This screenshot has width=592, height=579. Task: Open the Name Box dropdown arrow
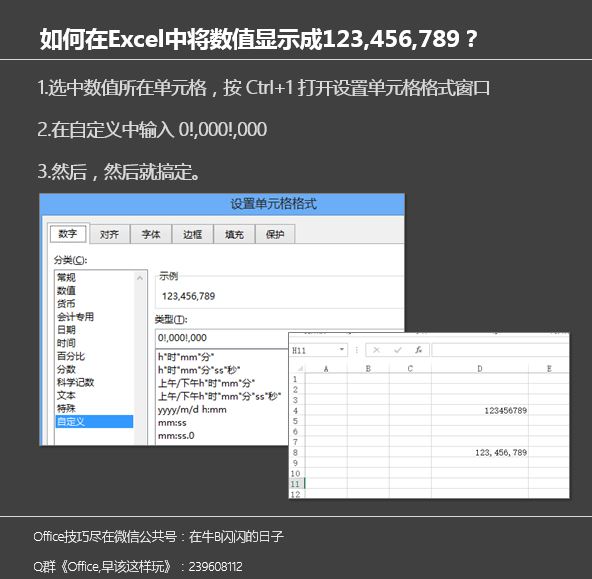tap(342, 350)
